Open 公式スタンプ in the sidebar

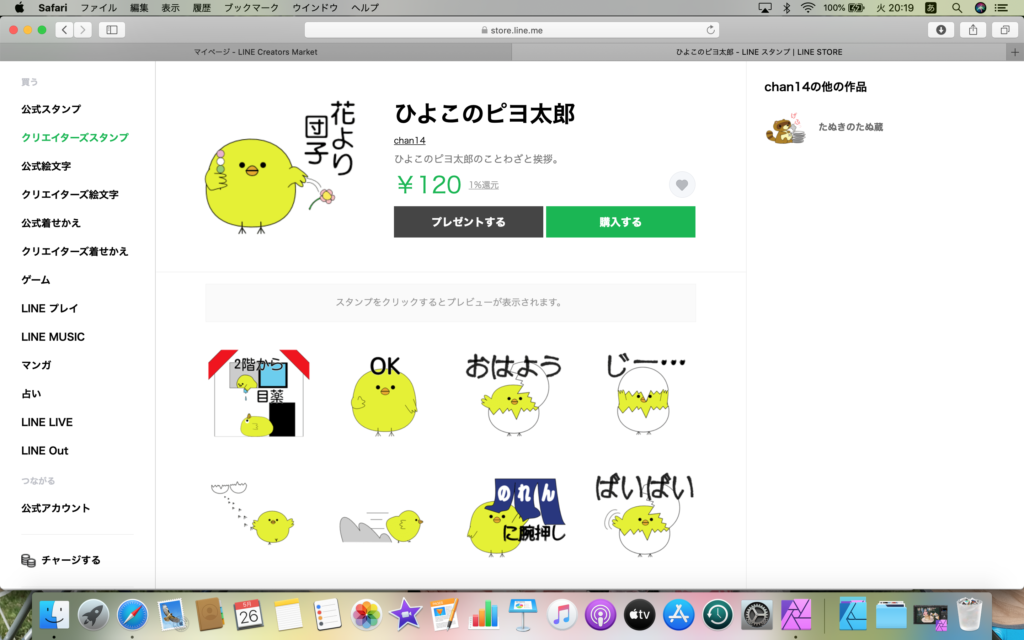(x=51, y=109)
